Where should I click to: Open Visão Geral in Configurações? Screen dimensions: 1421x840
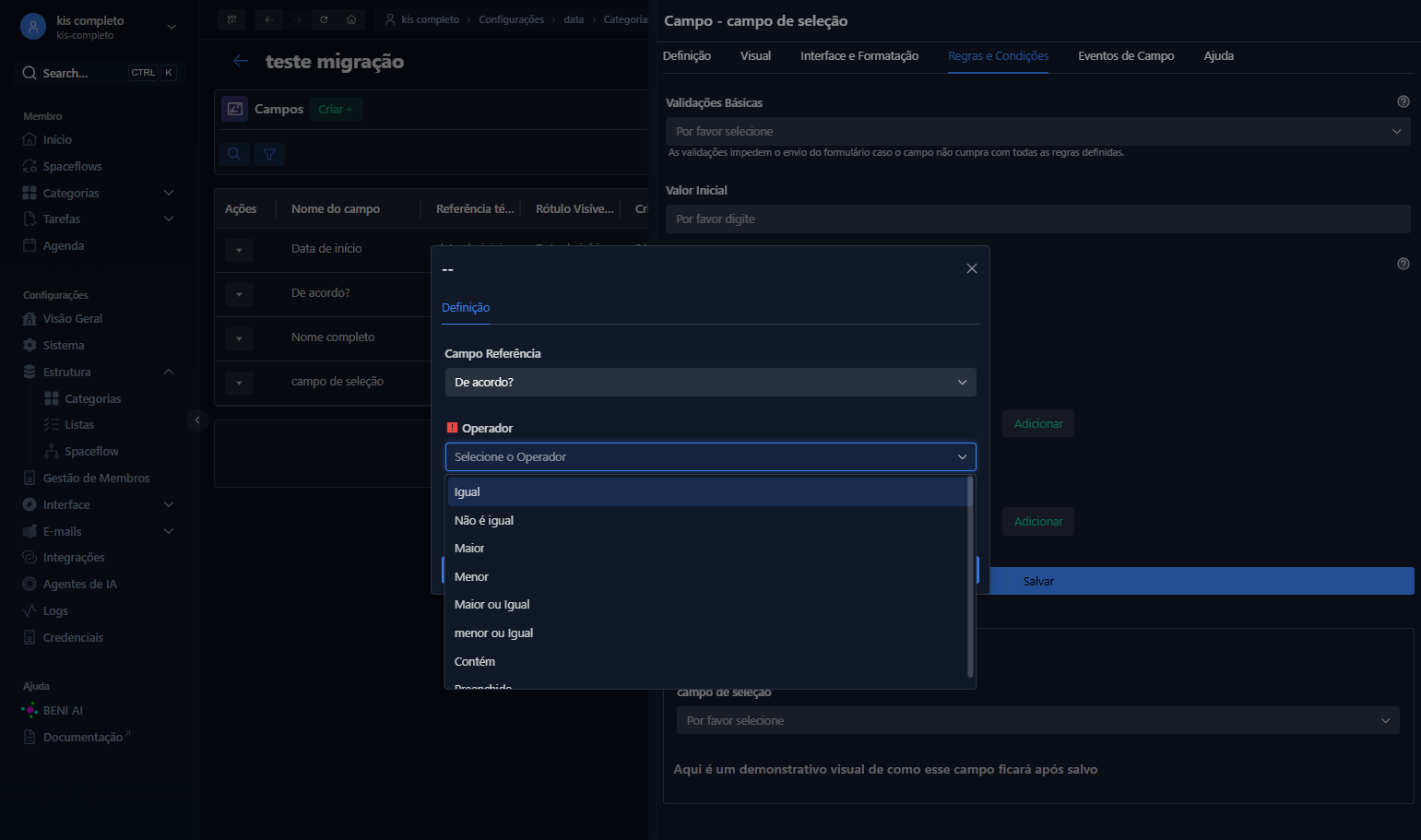[72, 318]
